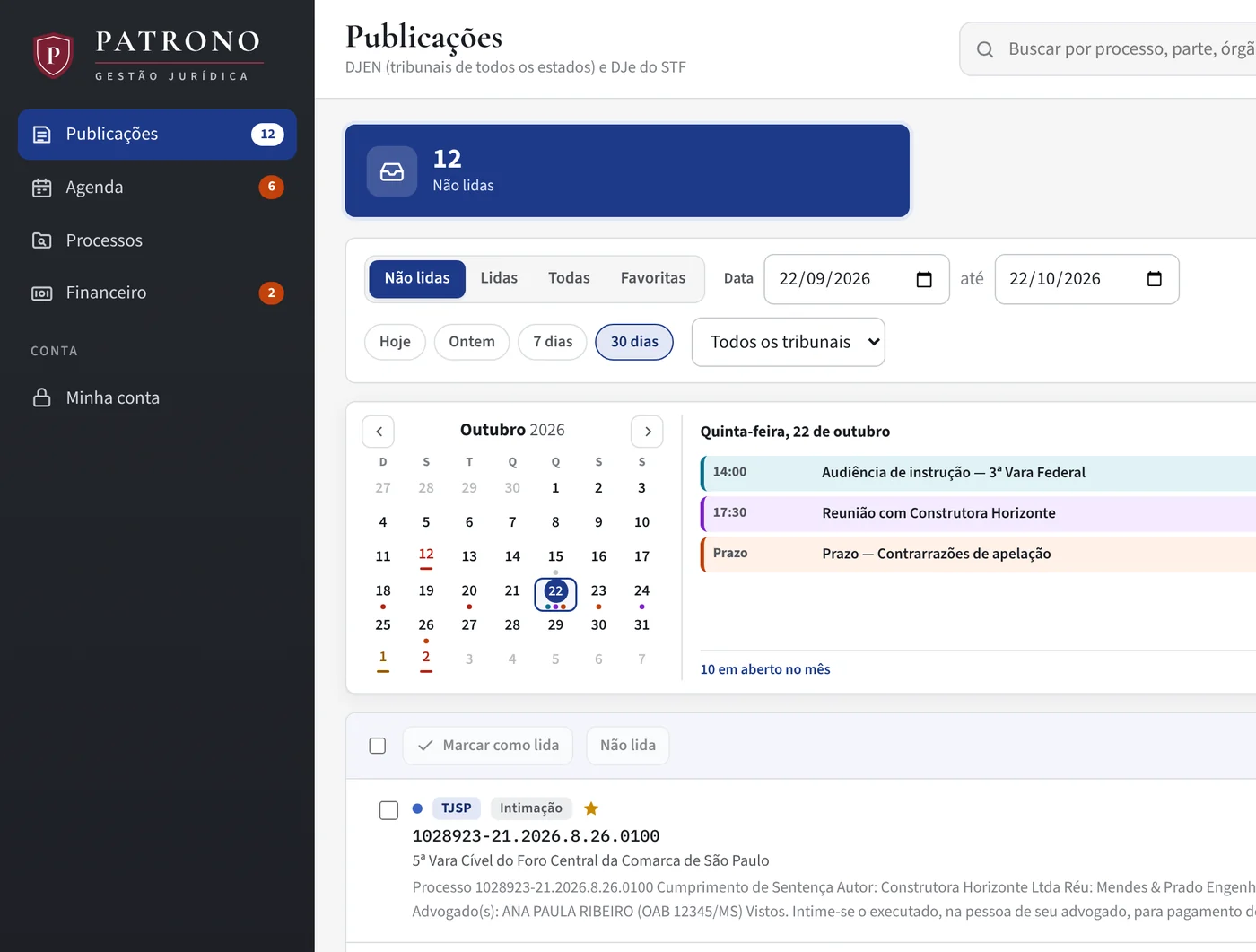Click the TJSP tribunal tag
The image size is (1256, 952).
(x=457, y=808)
